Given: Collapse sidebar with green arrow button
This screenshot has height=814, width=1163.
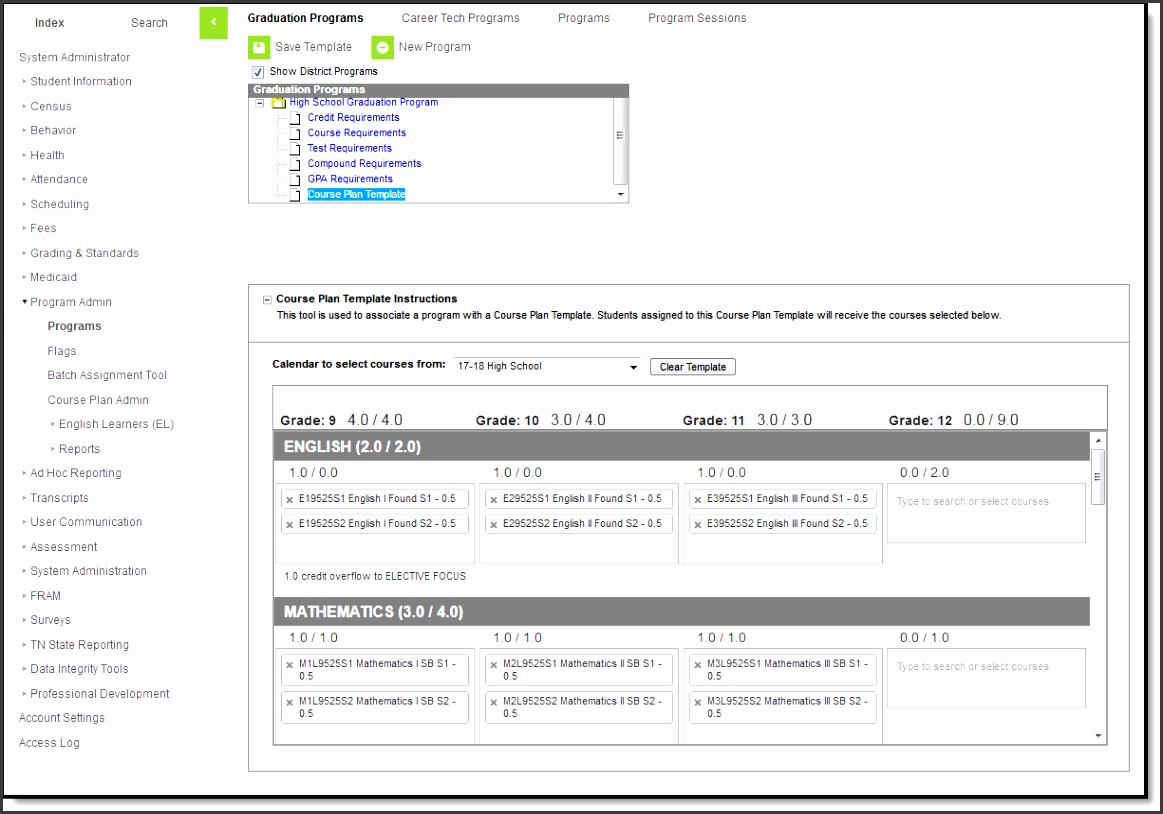Looking at the screenshot, I should (213, 22).
